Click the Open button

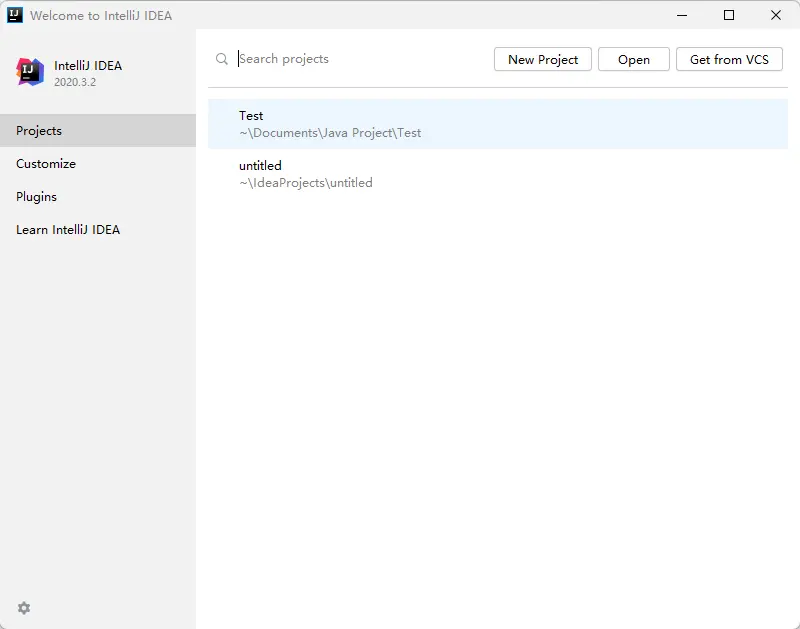[x=634, y=59]
